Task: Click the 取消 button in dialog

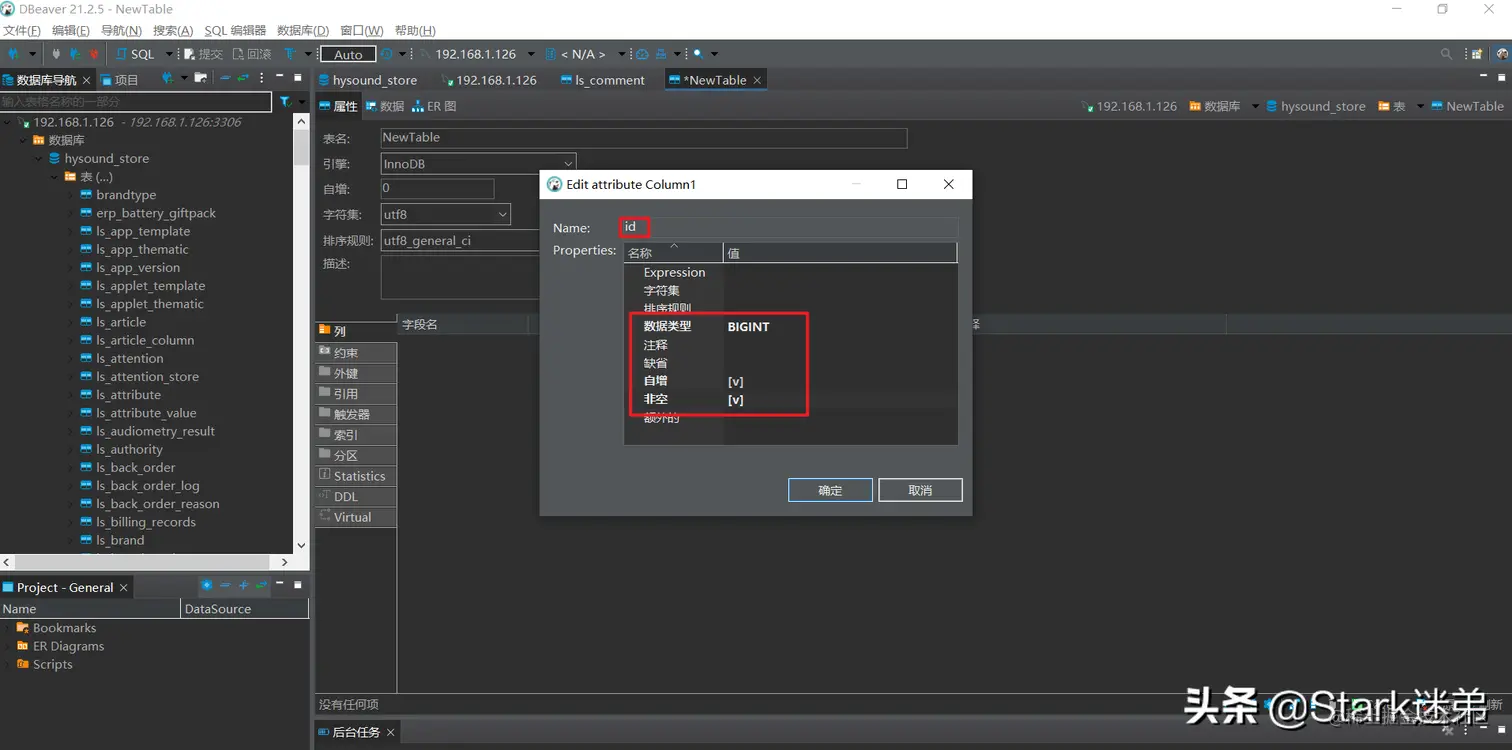Action: pyautogui.click(x=920, y=490)
